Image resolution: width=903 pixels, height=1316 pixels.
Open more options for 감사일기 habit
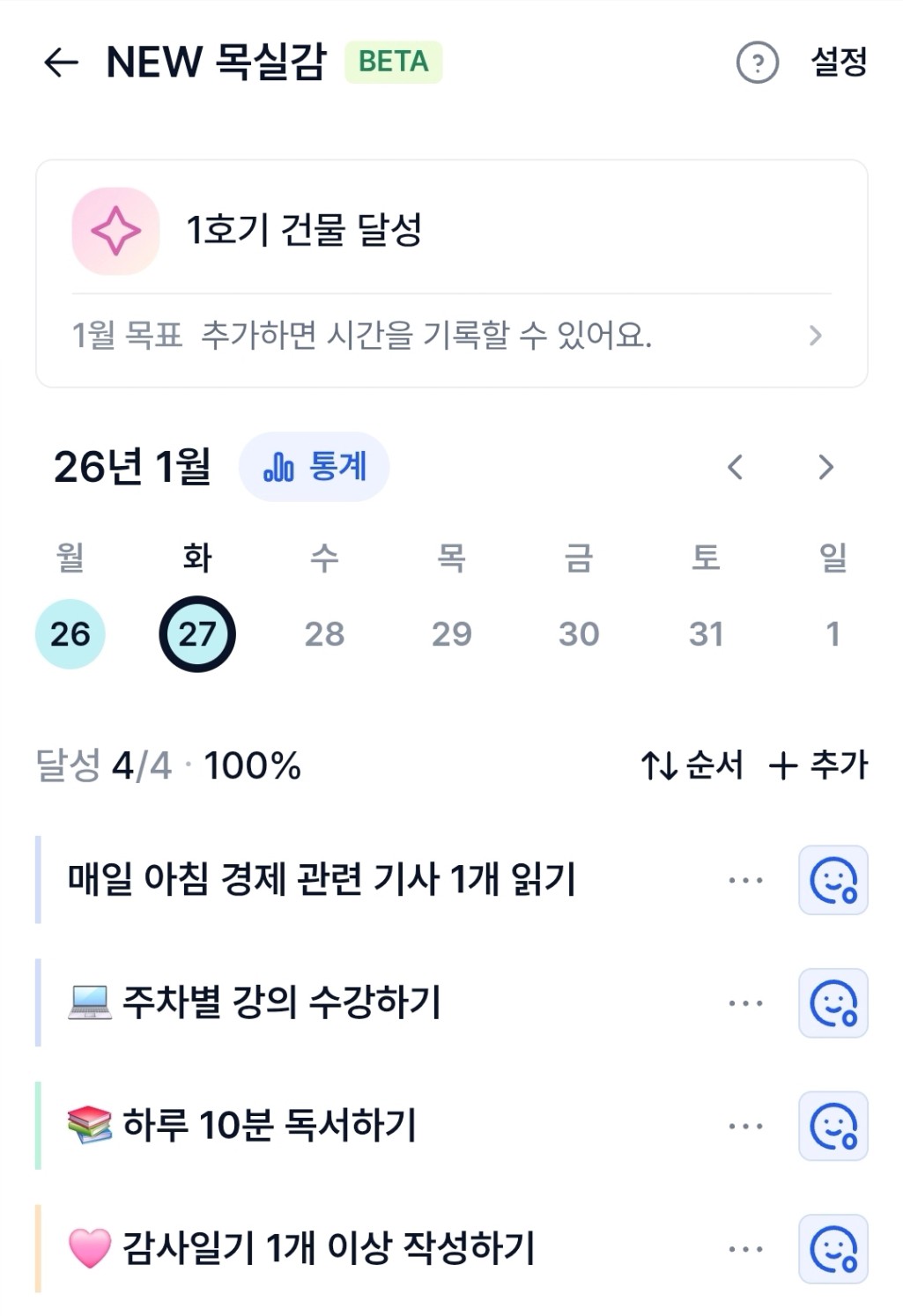[x=745, y=1249]
